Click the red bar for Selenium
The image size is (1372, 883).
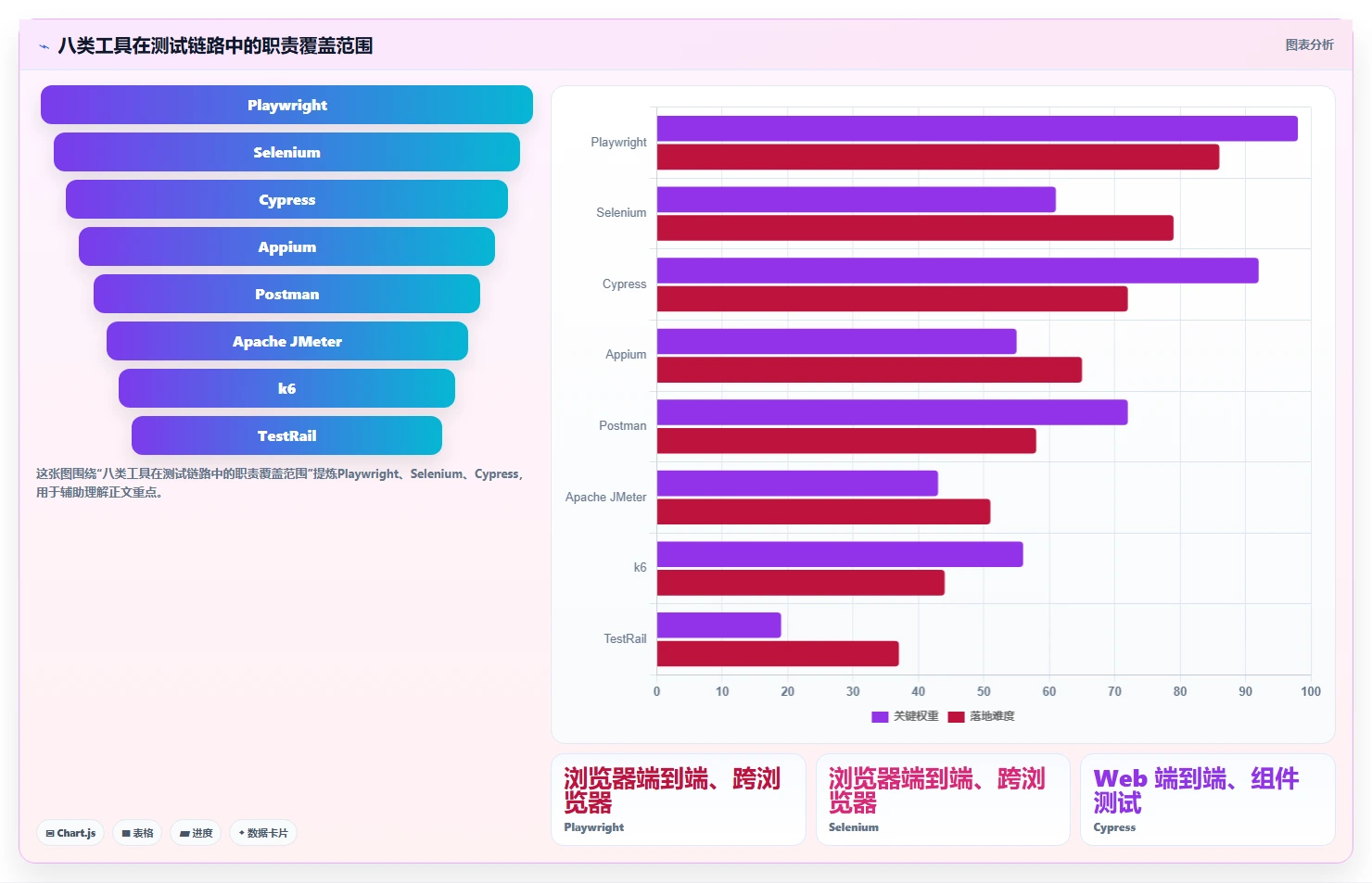click(915, 228)
